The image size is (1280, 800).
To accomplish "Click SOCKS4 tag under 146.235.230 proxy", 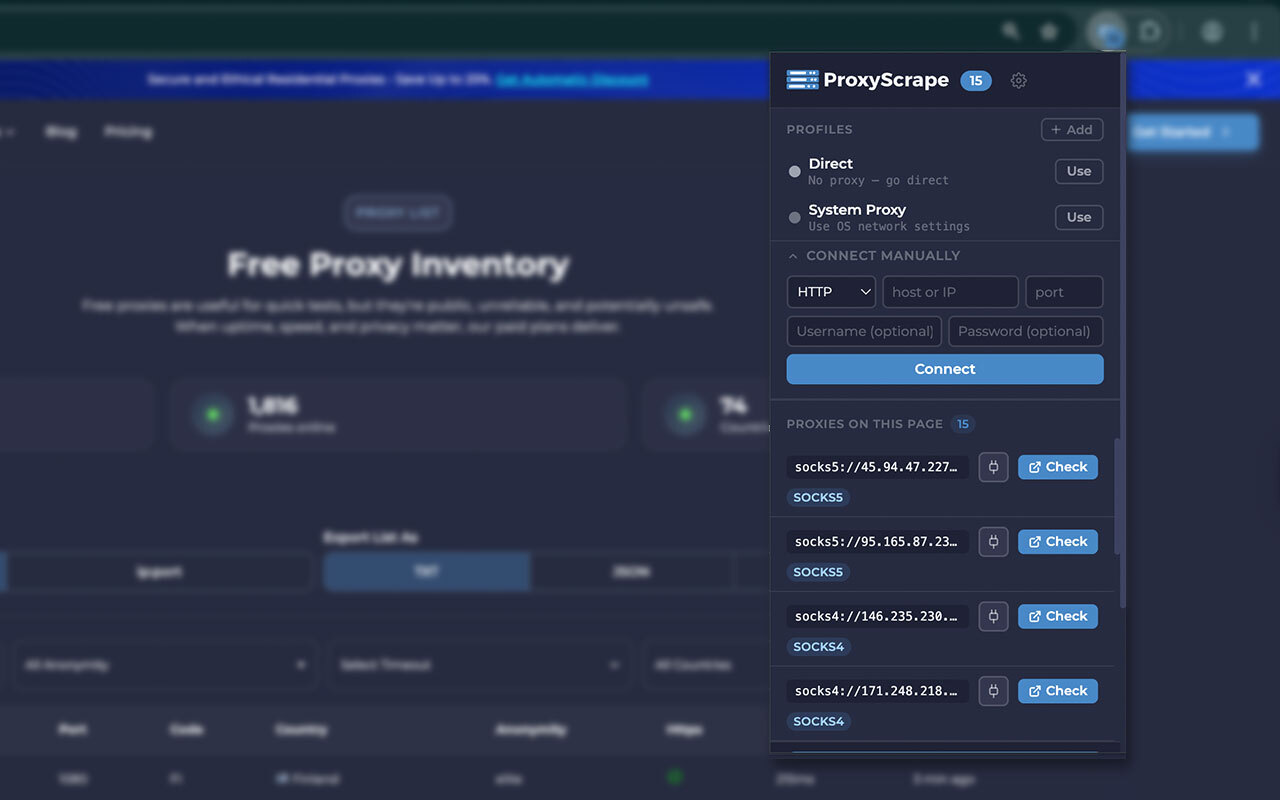I will [x=818, y=647].
